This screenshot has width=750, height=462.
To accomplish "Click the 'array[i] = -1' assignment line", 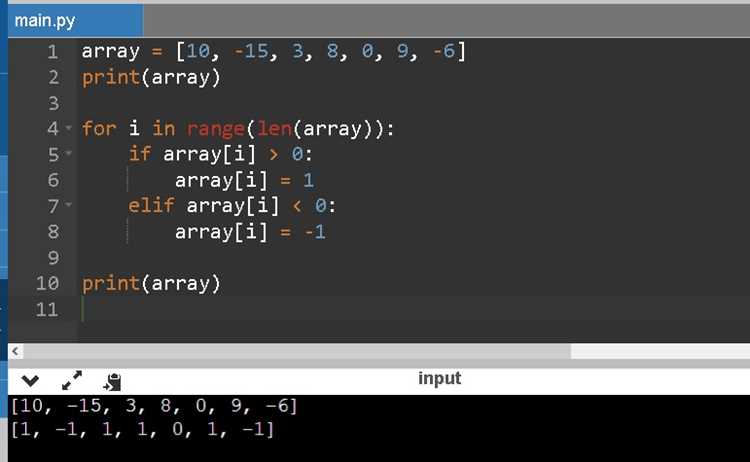I will point(250,232).
